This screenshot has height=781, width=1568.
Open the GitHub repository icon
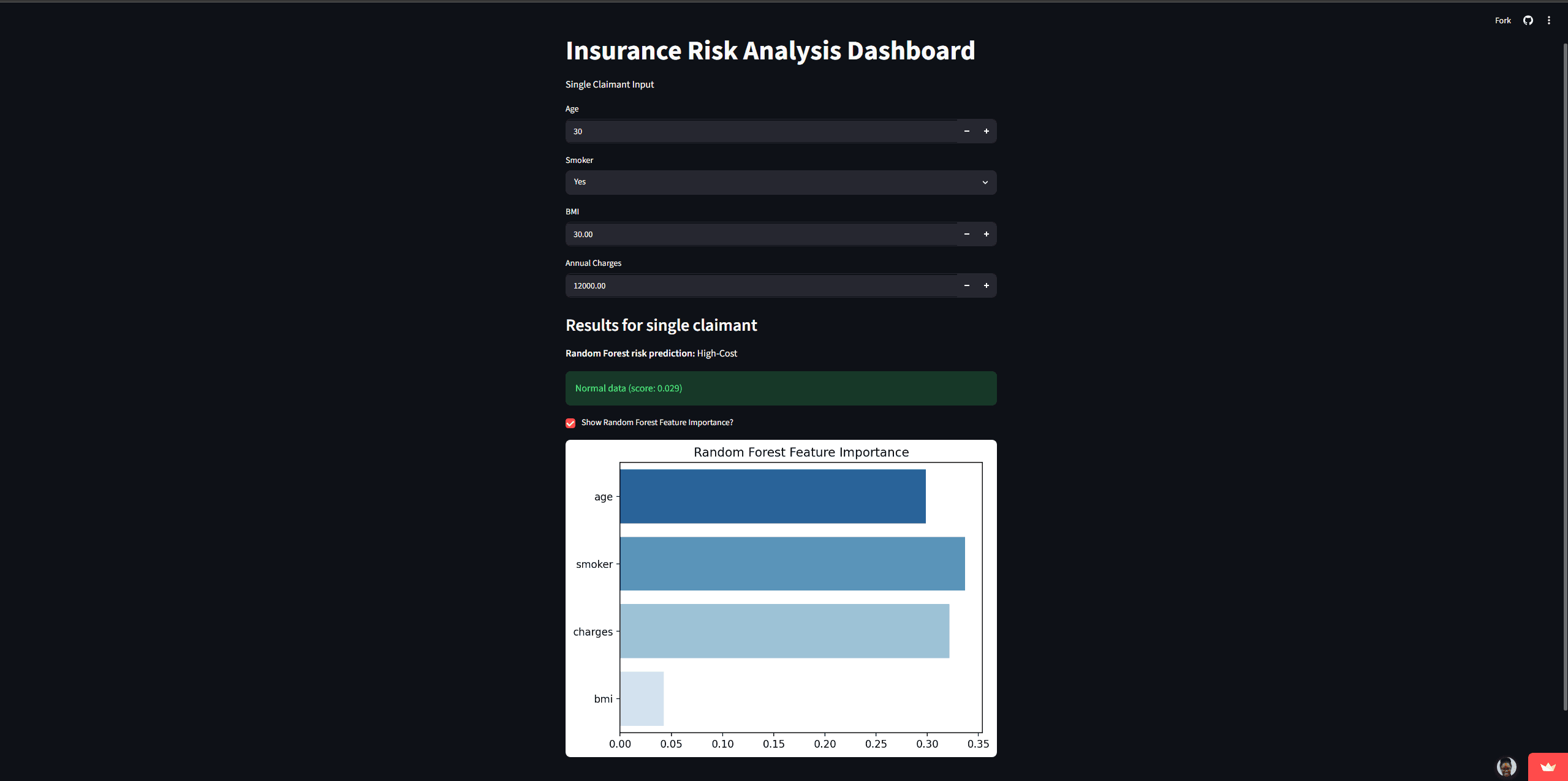1528,20
